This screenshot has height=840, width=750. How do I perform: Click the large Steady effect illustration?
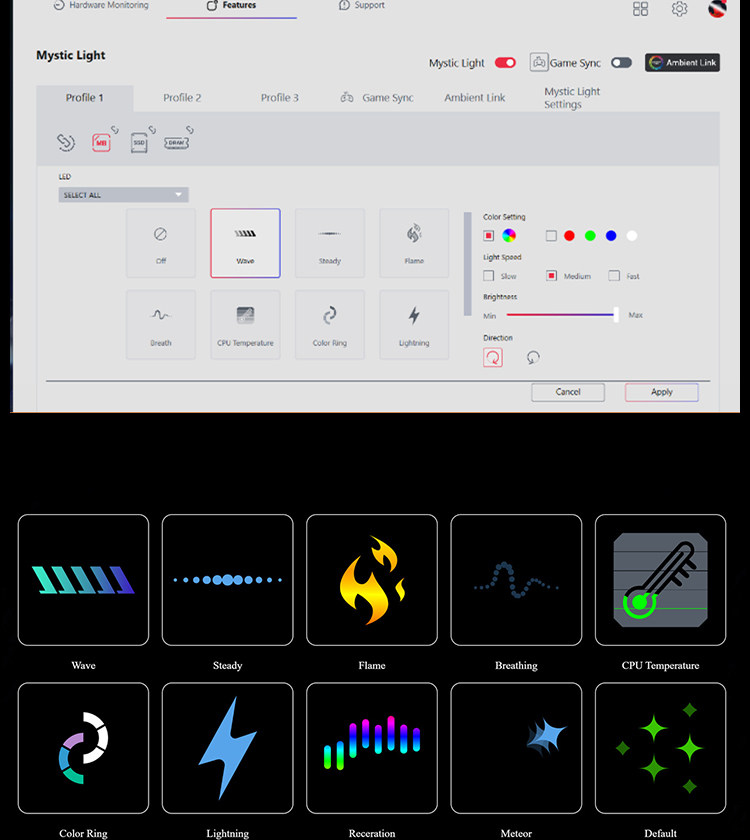[x=228, y=580]
